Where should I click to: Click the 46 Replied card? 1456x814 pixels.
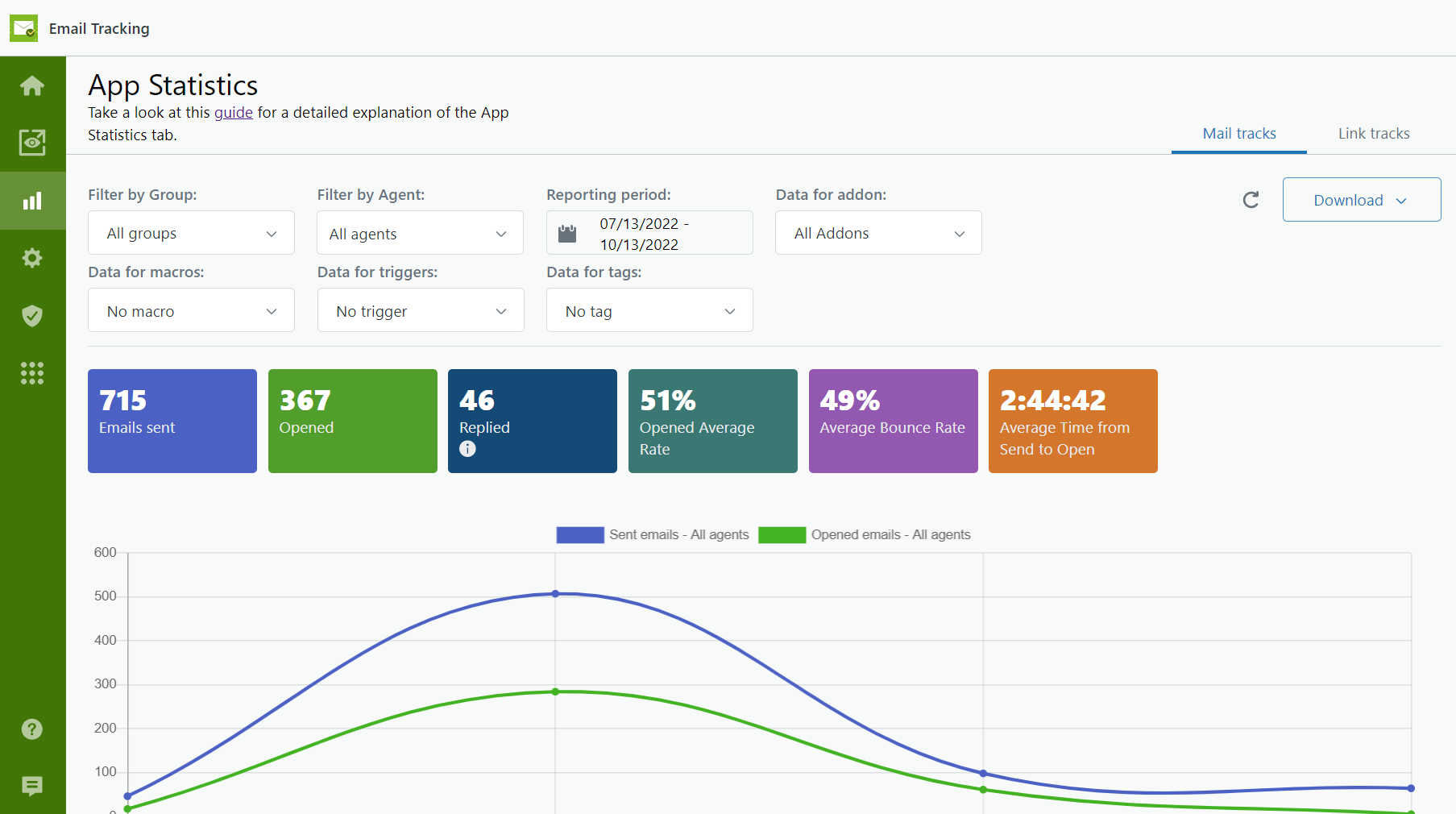pos(533,421)
